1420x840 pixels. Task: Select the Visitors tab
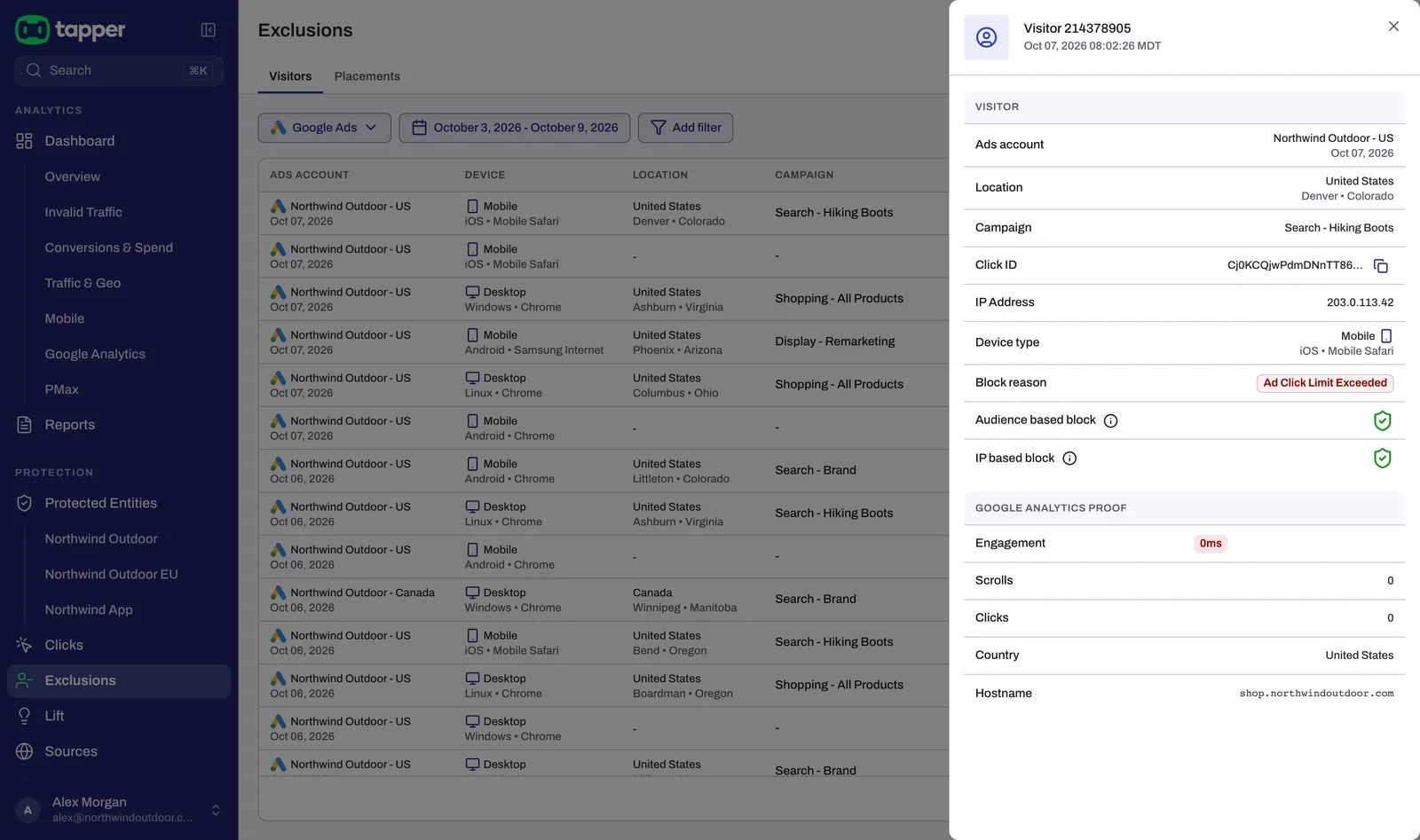pos(290,76)
